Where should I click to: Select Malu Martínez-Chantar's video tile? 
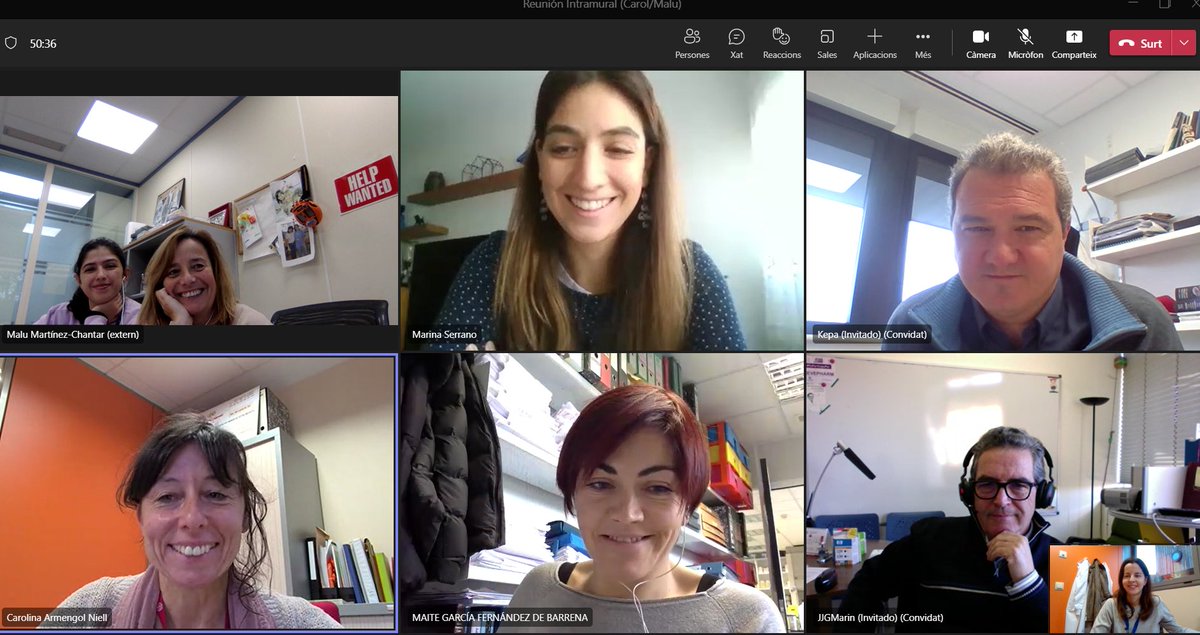[x=199, y=210]
